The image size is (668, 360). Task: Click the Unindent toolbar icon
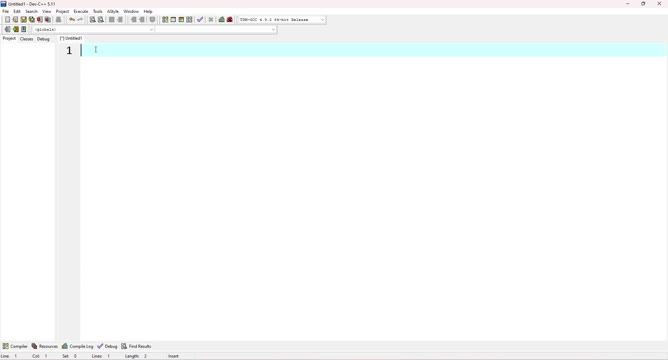point(120,20)
